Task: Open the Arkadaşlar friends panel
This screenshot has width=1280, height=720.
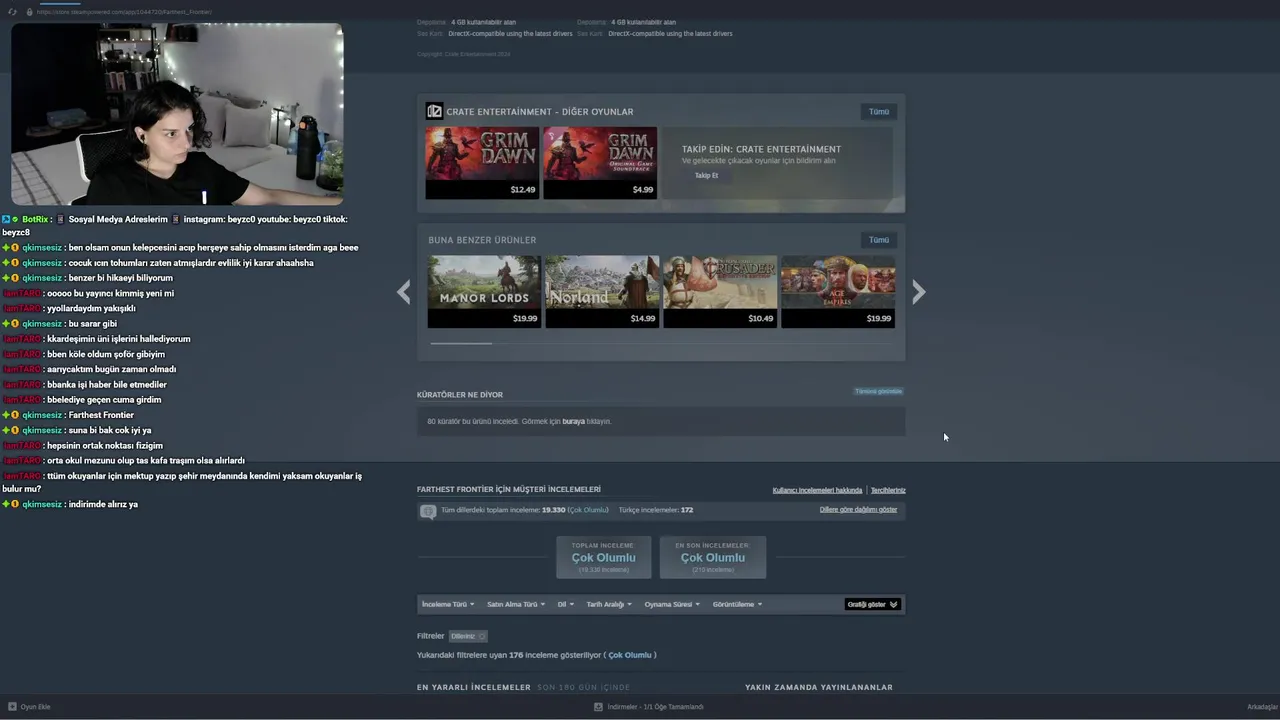Action: pyautogui.click(x=1261, y=707)
